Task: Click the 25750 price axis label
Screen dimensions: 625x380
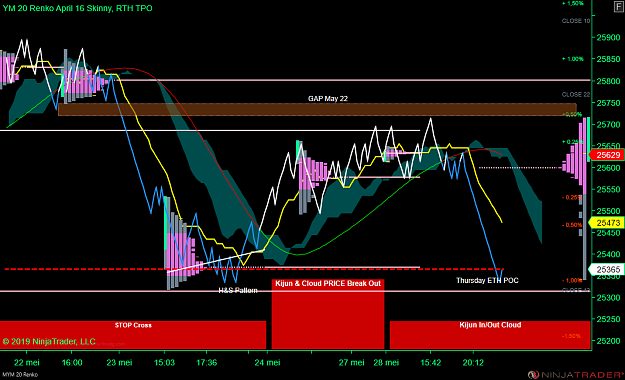Action: tap(608, 103)
